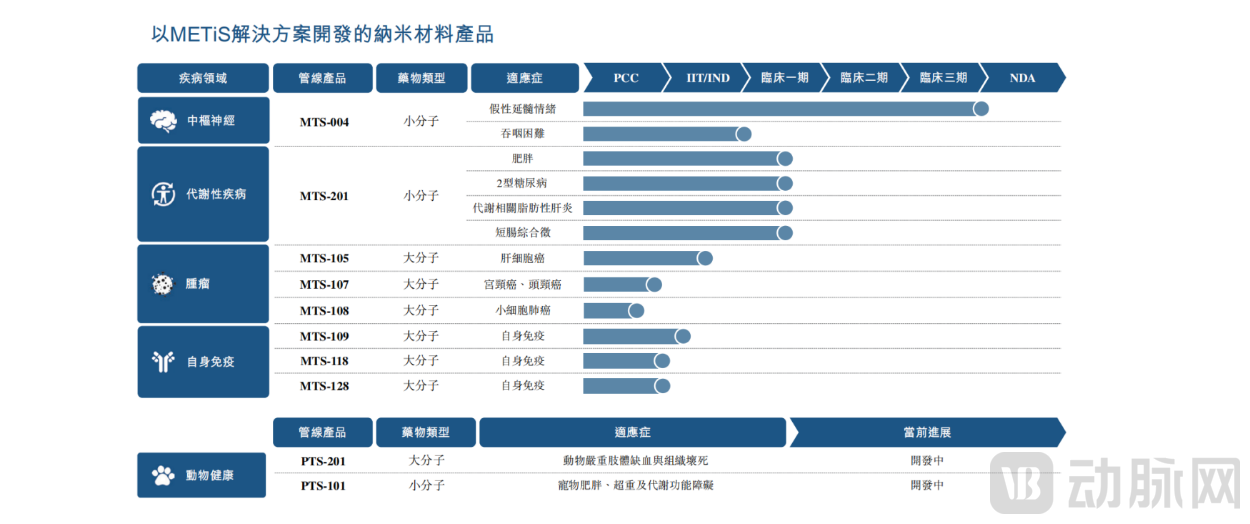
Task: Click the IIT/IND stage header
Action: [708, 78]
